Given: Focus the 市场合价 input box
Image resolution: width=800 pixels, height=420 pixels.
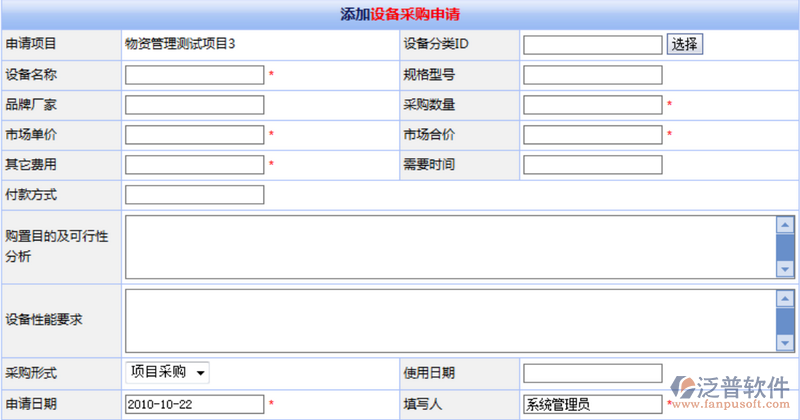Looking at the screenshot, I should pos(592,135).
